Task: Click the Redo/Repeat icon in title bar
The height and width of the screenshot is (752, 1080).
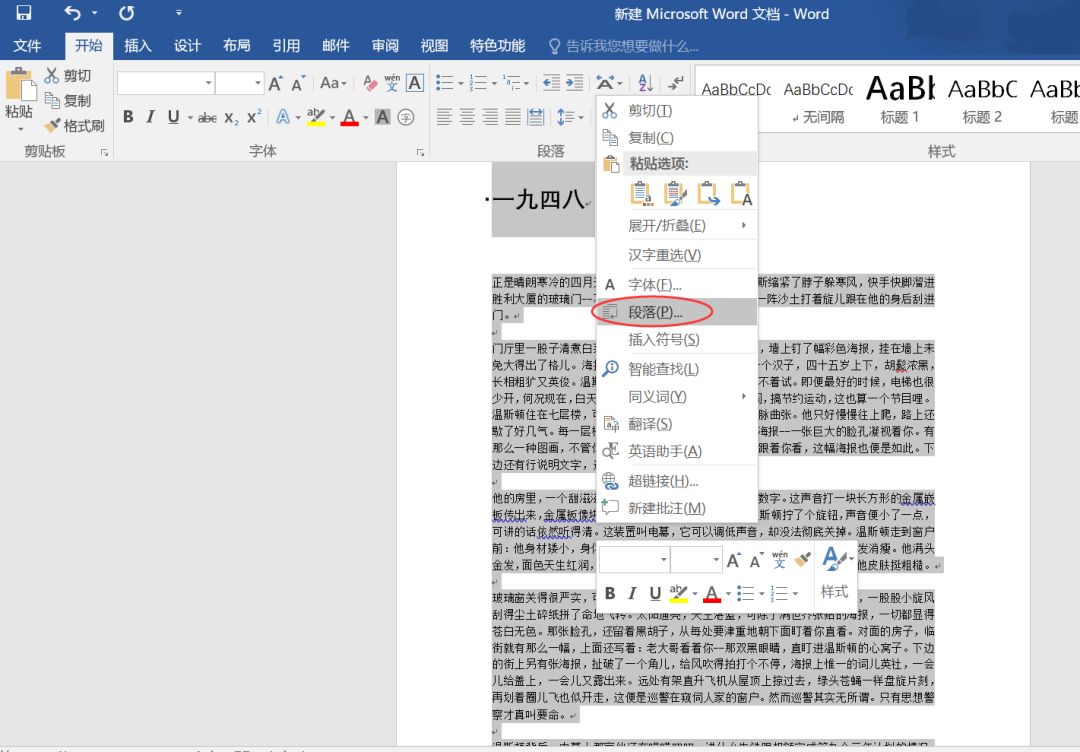Action: point(127,13)
